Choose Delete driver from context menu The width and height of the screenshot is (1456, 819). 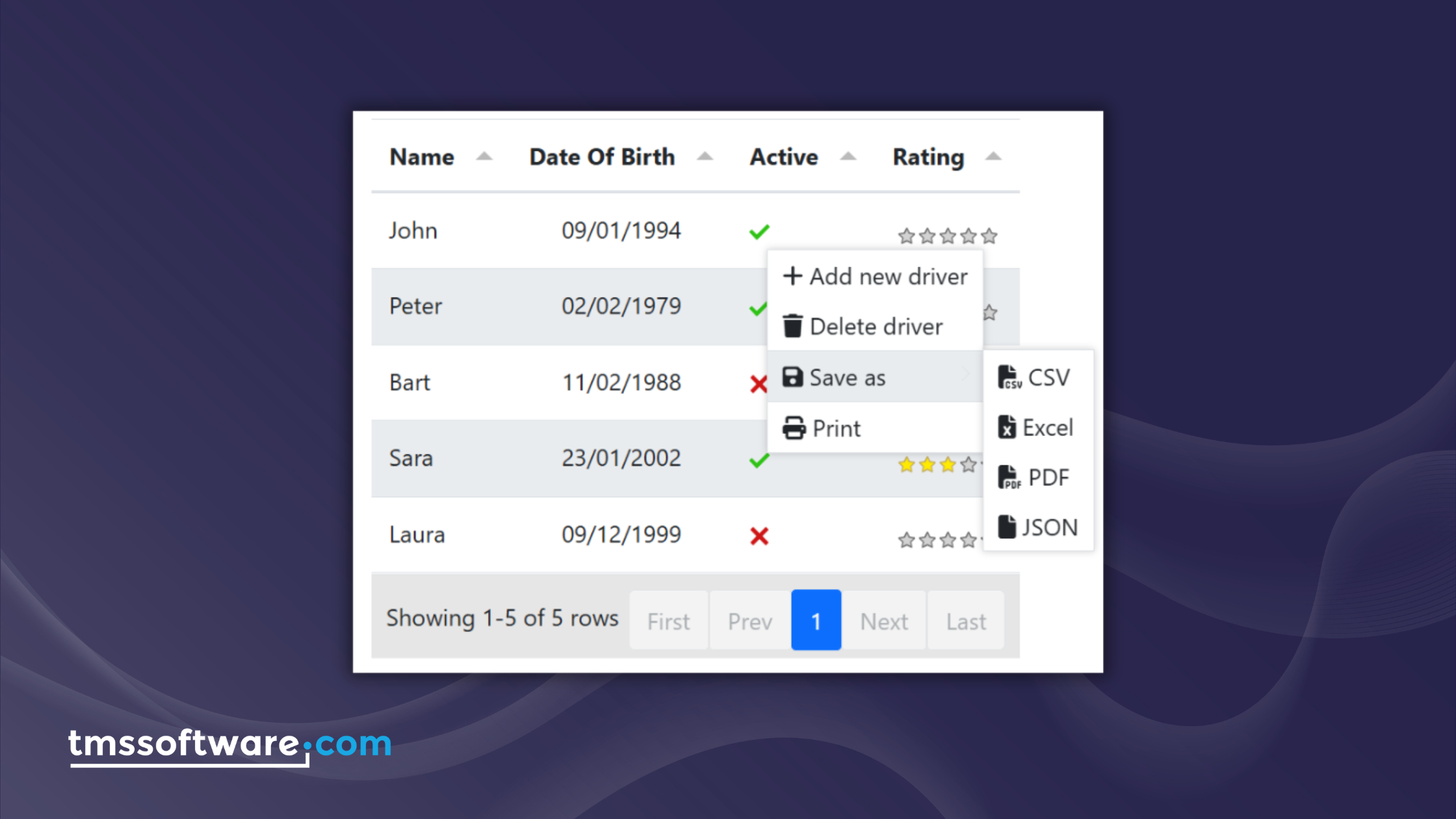(x=876, y=326)
